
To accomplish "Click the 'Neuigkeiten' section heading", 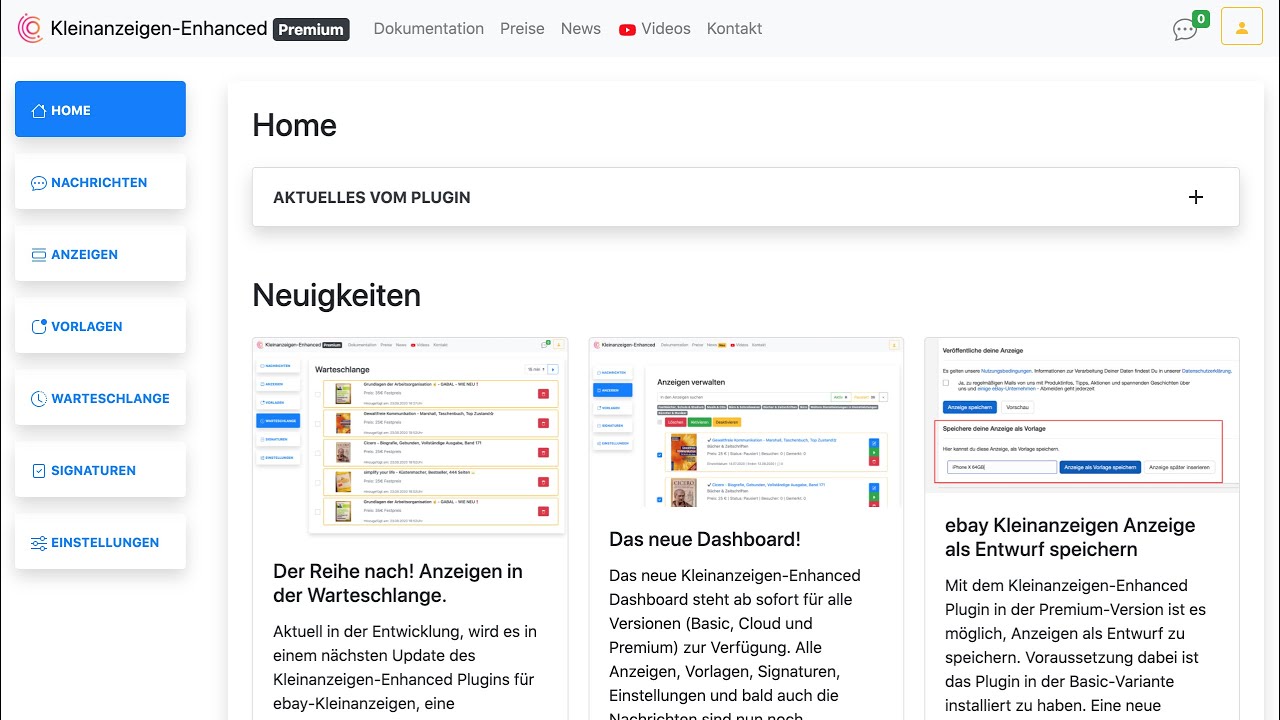I will [336, 295].
